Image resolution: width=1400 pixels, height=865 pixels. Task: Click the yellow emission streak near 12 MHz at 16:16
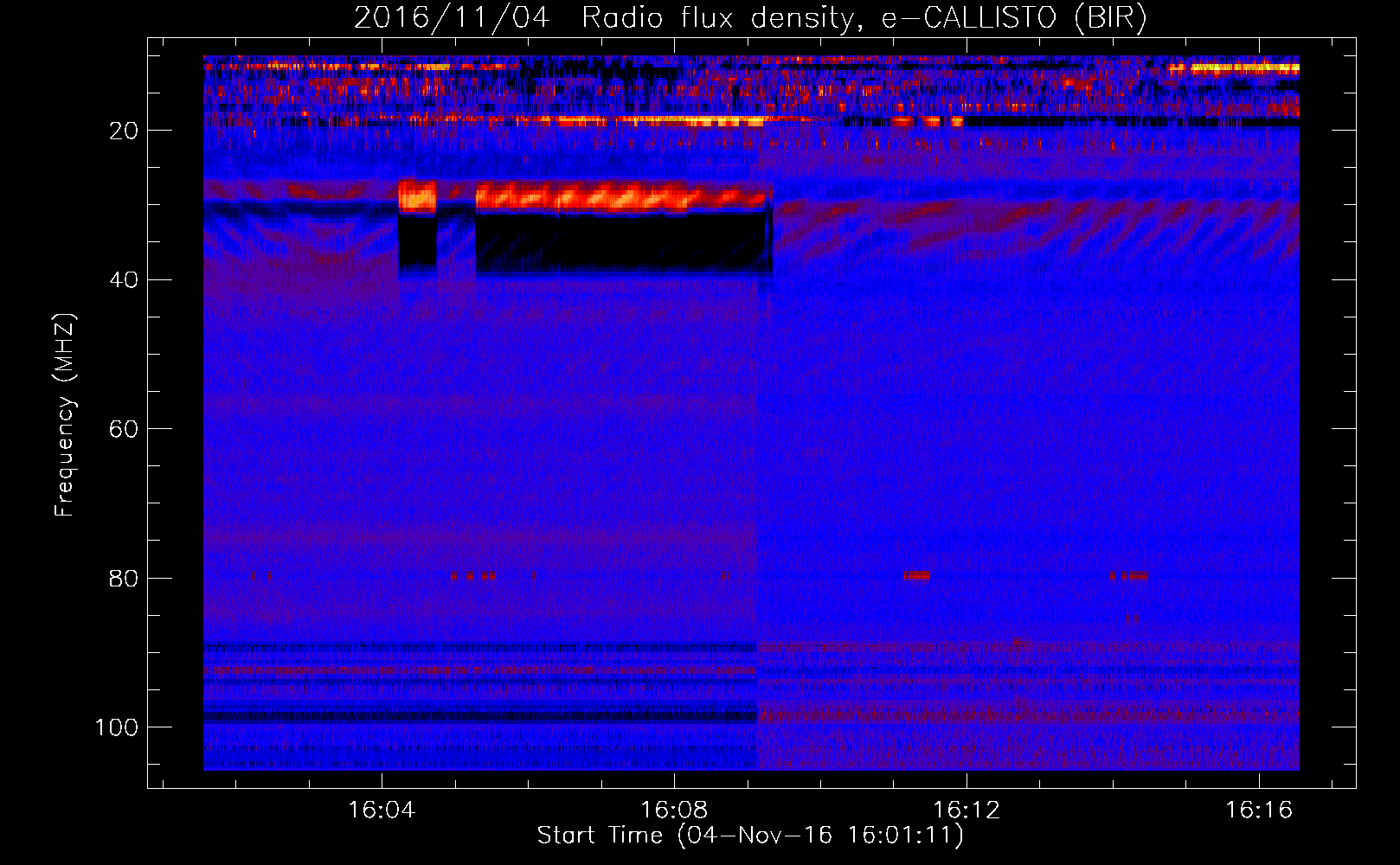(x=1244, y=67)
